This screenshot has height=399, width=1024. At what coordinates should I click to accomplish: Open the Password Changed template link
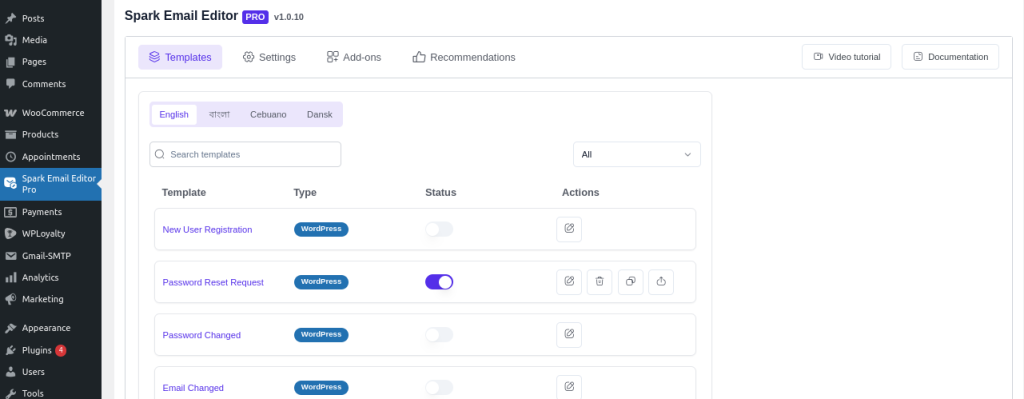coord(201,335)
